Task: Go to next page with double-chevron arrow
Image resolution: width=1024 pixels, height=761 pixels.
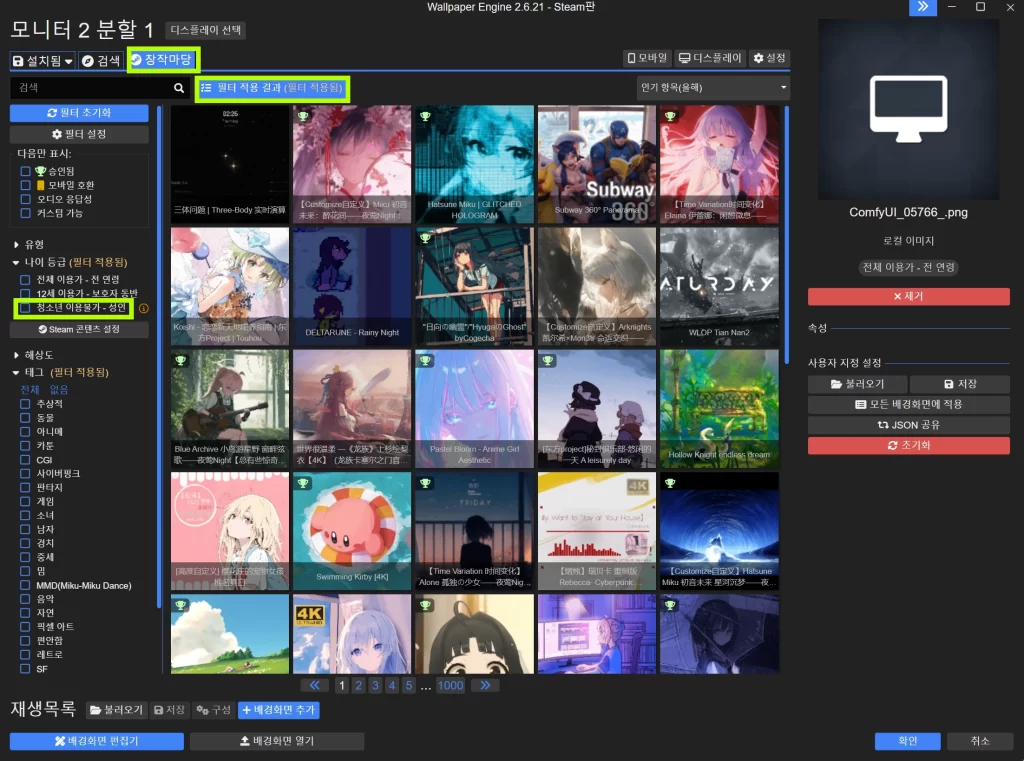Action: point(485,685)
